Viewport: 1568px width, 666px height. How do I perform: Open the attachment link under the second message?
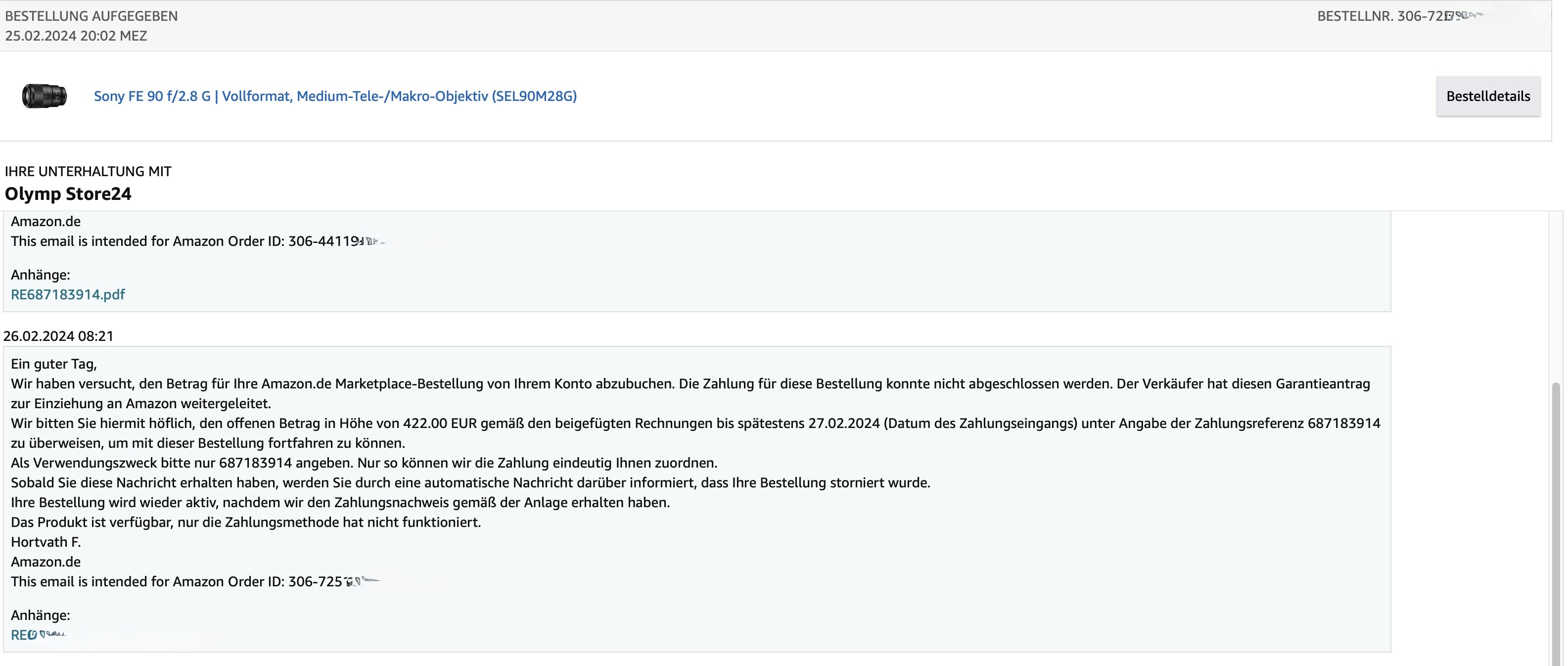tap(24, 635)
